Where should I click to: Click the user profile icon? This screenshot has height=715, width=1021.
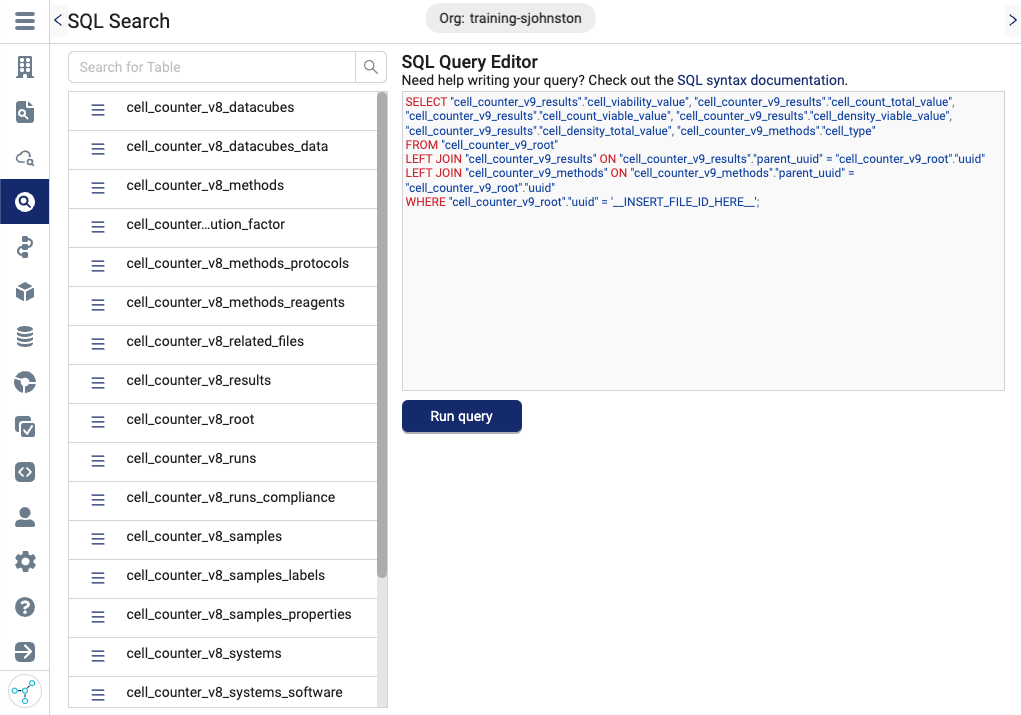point(25,517)
